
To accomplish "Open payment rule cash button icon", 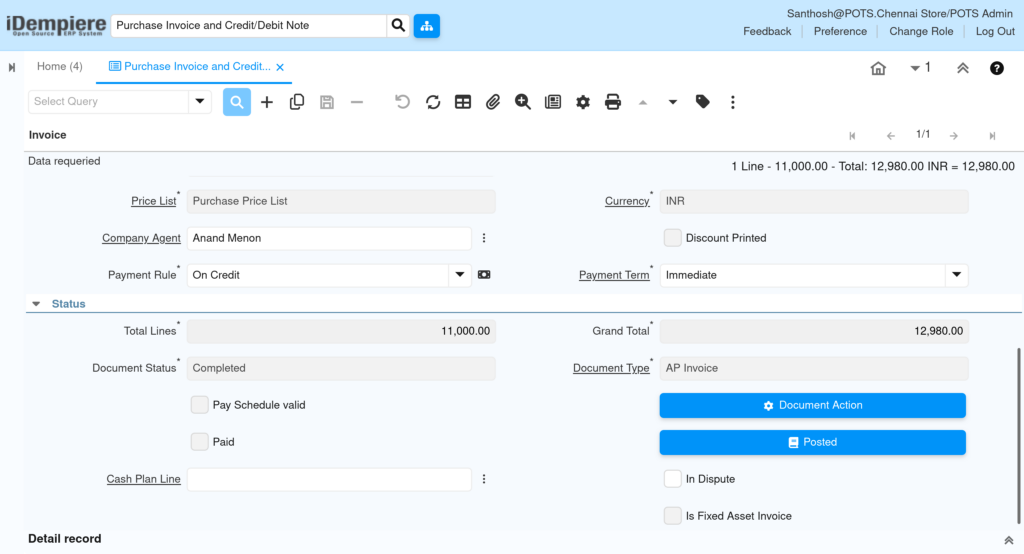I will pos(484,275).
